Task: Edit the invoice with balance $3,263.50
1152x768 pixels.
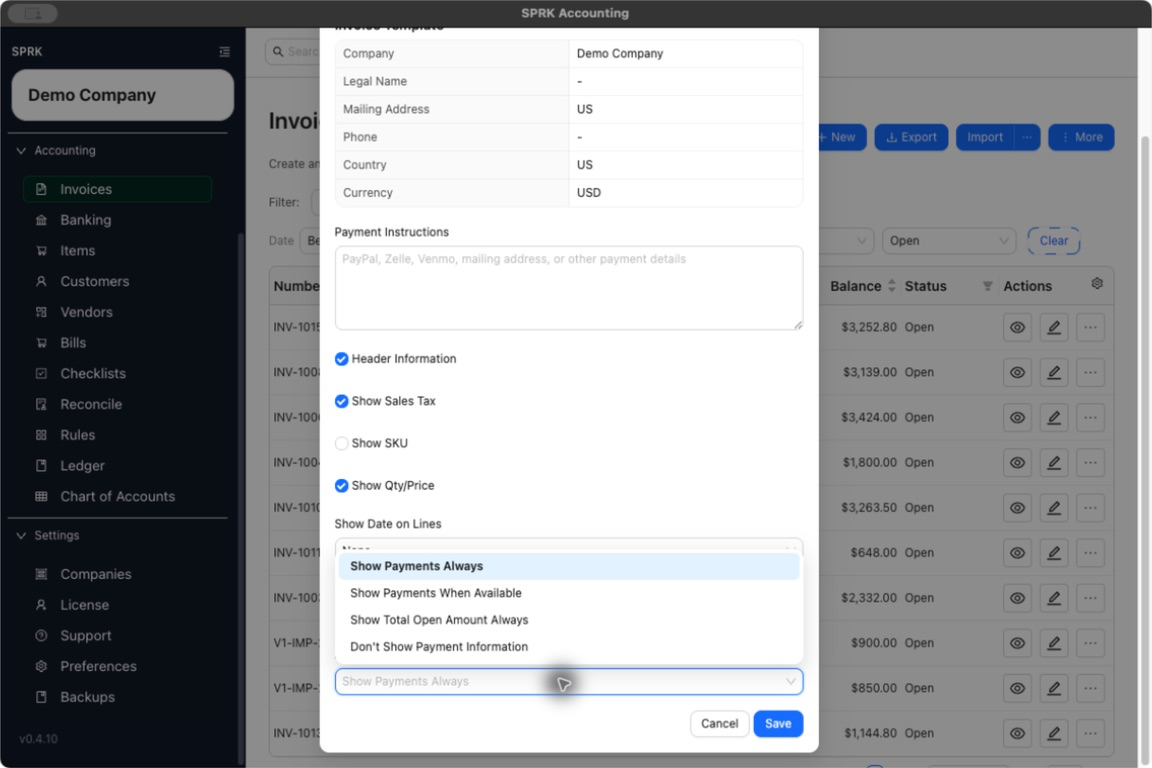Action: (1054, 508)
